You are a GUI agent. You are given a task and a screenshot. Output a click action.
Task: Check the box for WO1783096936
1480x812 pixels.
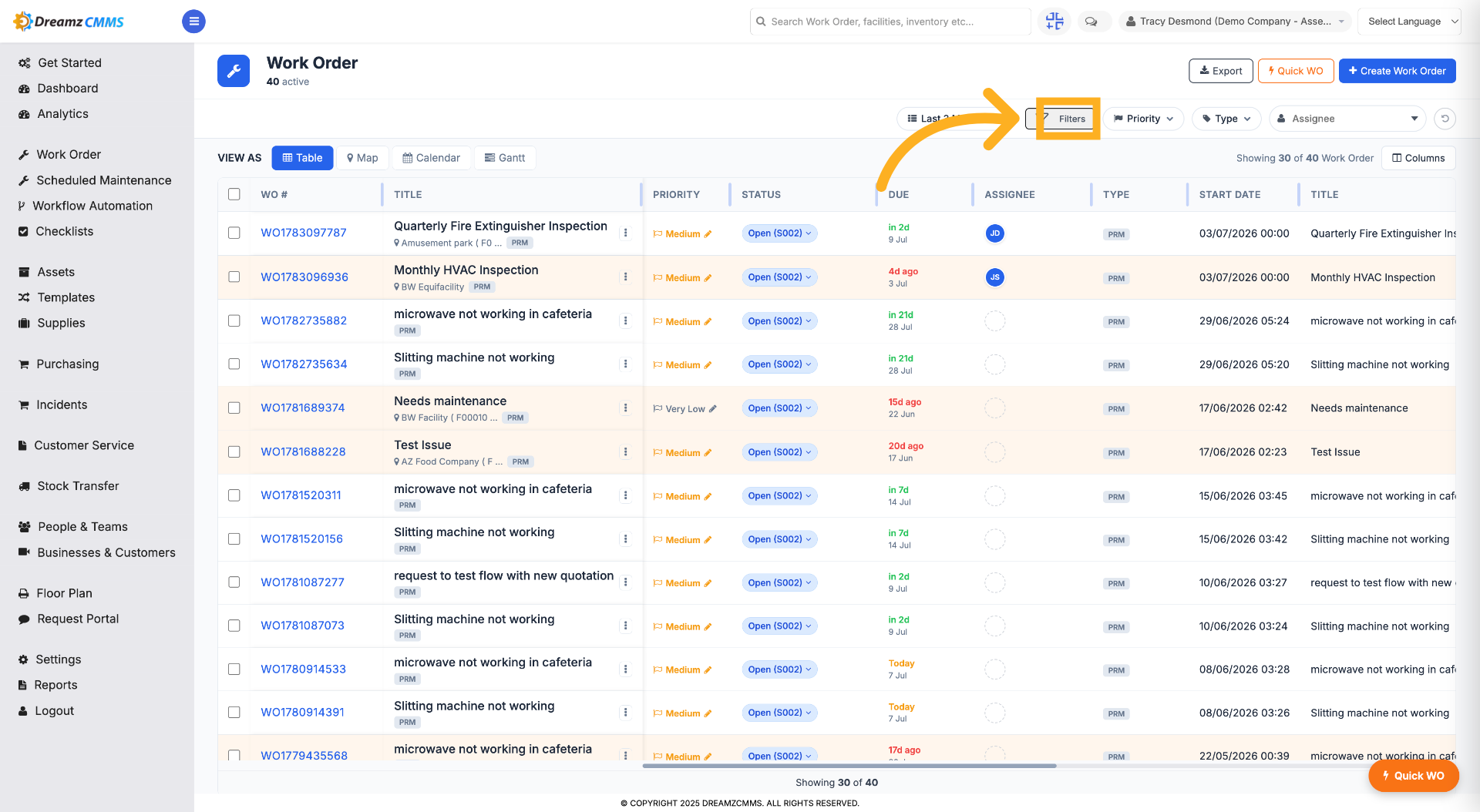pos(234,277)
